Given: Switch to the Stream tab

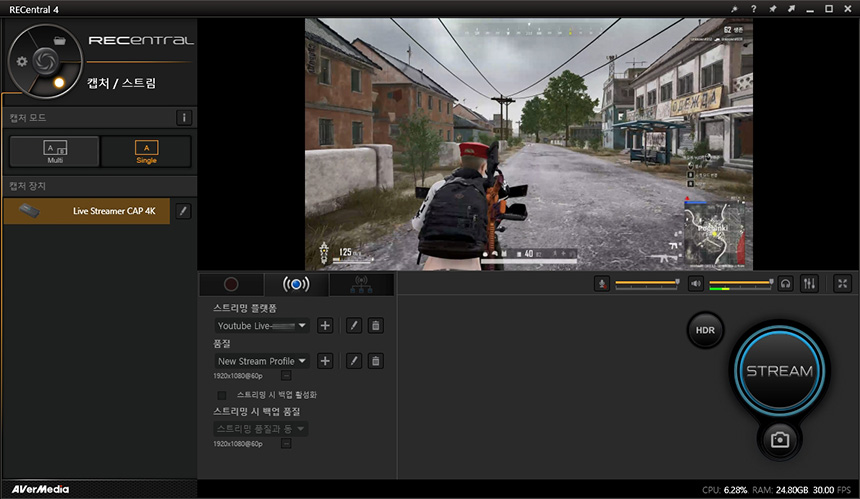Looking at the screenshot, I should tap(296, 284).
